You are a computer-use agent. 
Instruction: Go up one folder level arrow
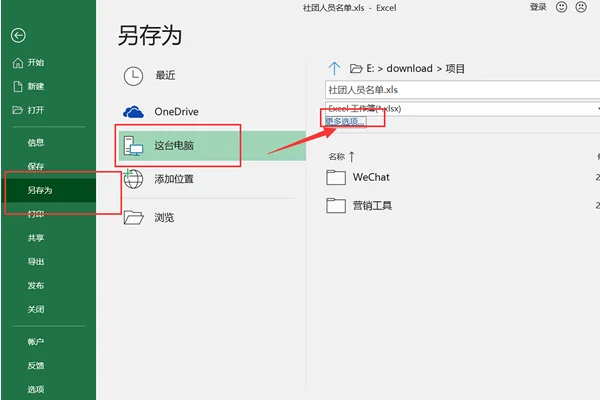click(x=334, y=69)
